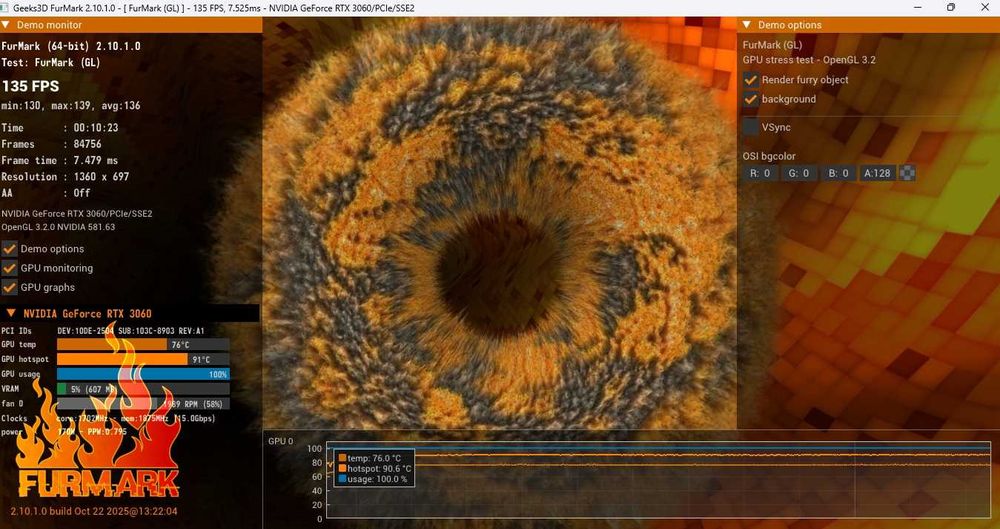
Task: Click the PCI IDs DEV:10DE-2504 text
Action: (85, 331)
